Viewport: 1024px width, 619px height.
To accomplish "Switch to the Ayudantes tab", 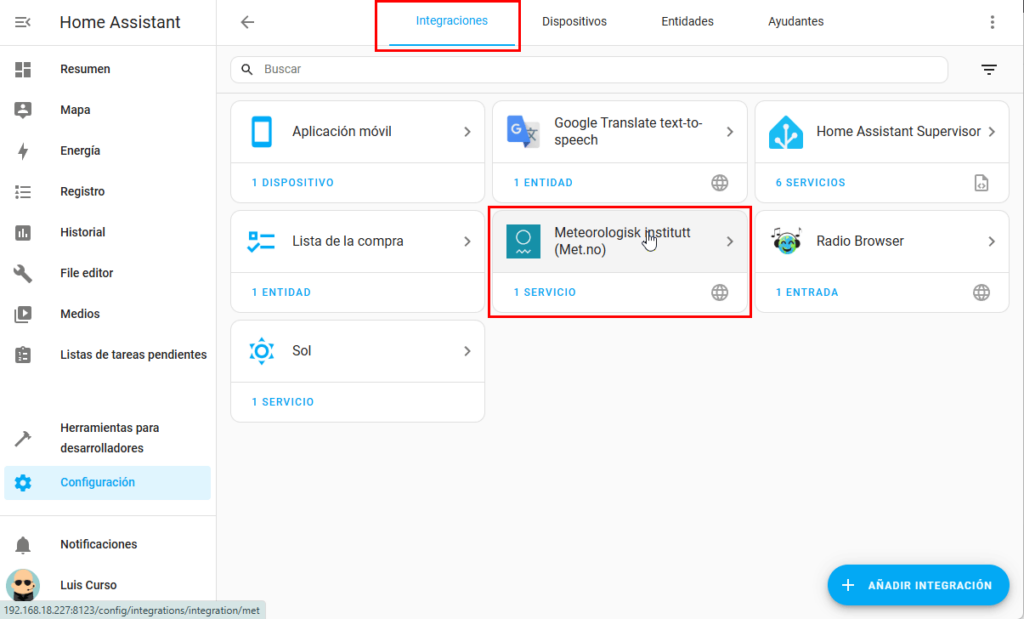I will point(796,22).
